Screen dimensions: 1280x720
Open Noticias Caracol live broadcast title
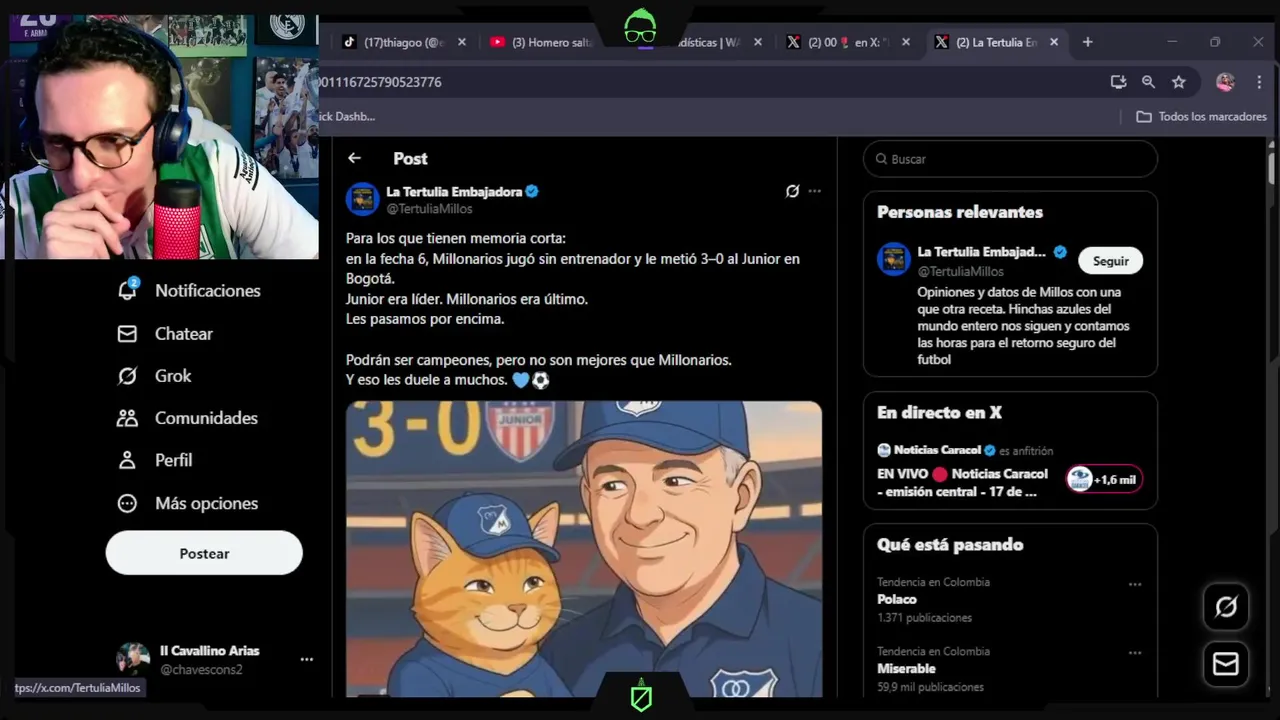pyautogui.click(x=962, y=482)
